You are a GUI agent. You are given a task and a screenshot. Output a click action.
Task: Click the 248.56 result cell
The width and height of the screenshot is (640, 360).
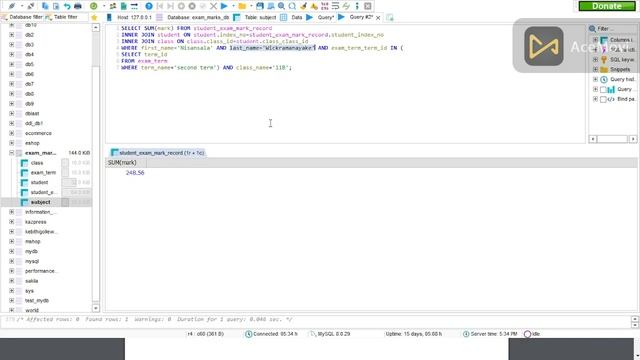(135, 173)
